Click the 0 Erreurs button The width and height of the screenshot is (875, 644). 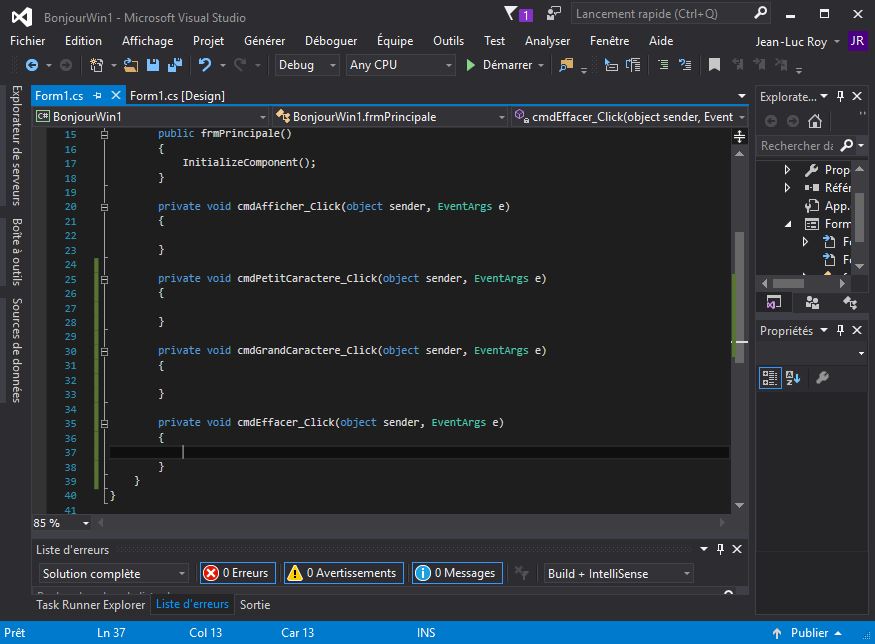[236, 572]
